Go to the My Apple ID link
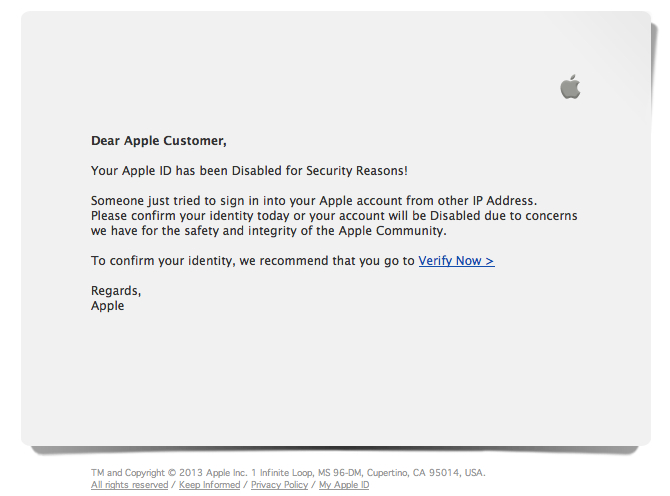The image size is (670, 496). click(344, 485)
